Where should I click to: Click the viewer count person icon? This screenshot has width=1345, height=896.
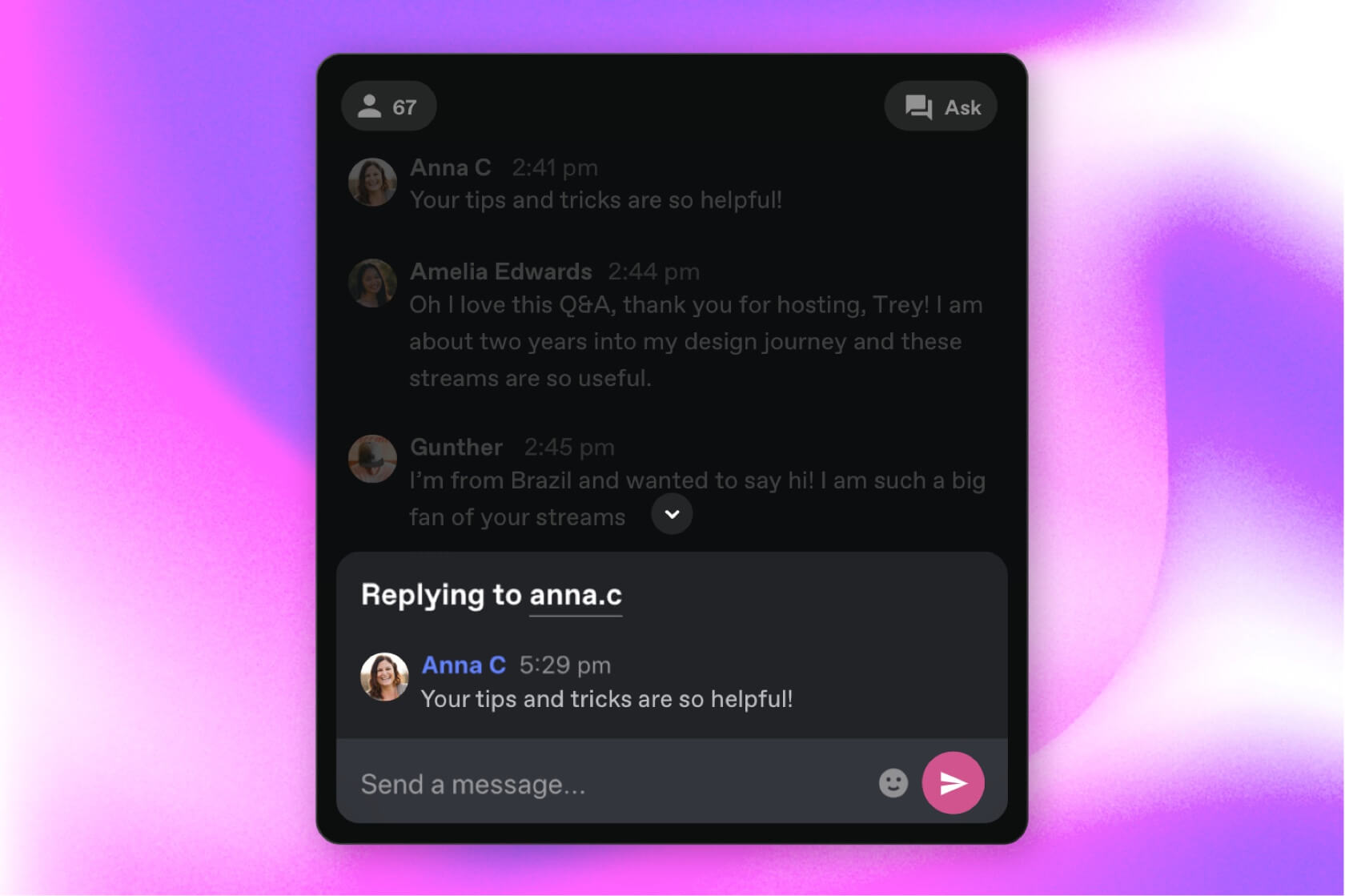[369, 106]
